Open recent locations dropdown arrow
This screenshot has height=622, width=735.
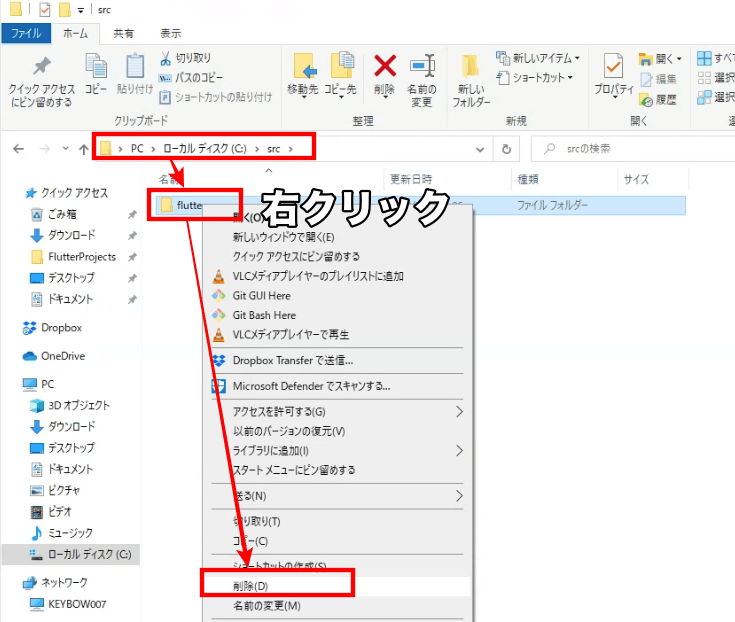[x=65, y=149]
